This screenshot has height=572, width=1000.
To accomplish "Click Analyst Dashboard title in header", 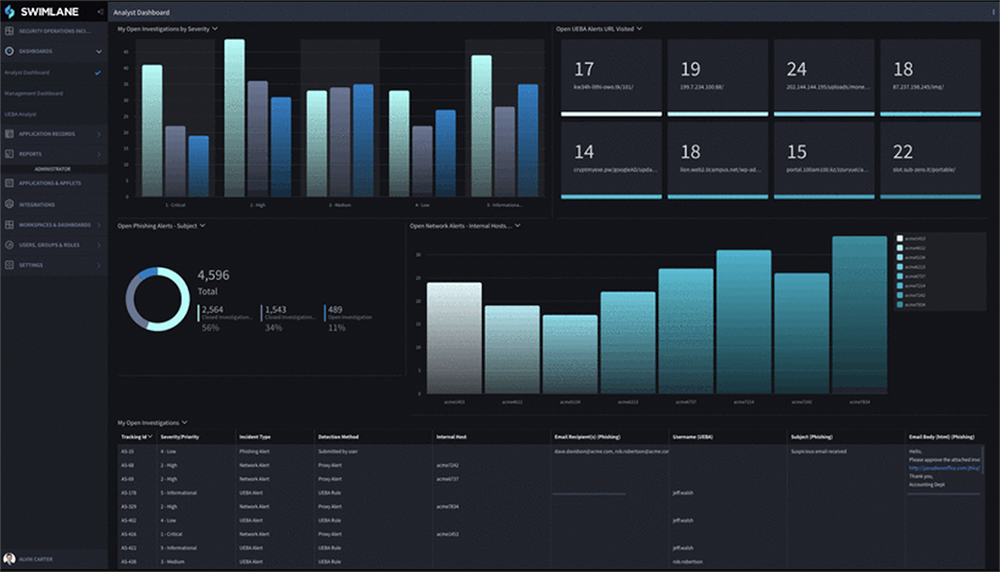I will pyautogui.click(x=142, y=12).
